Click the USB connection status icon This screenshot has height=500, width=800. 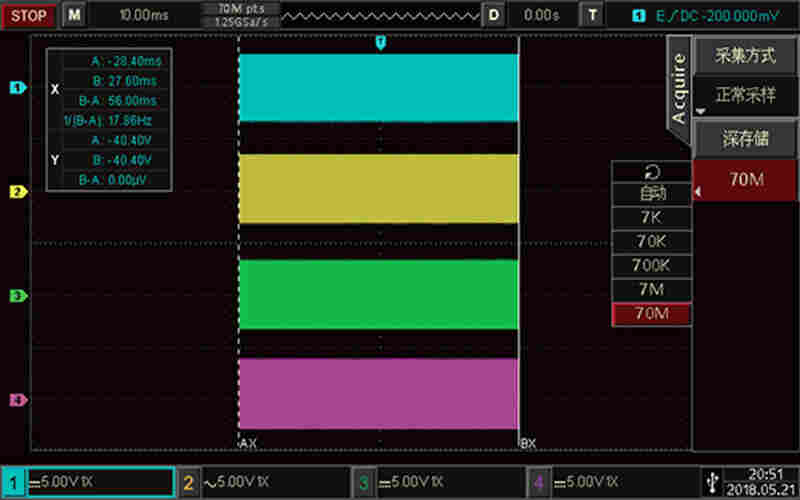[712, 480]
